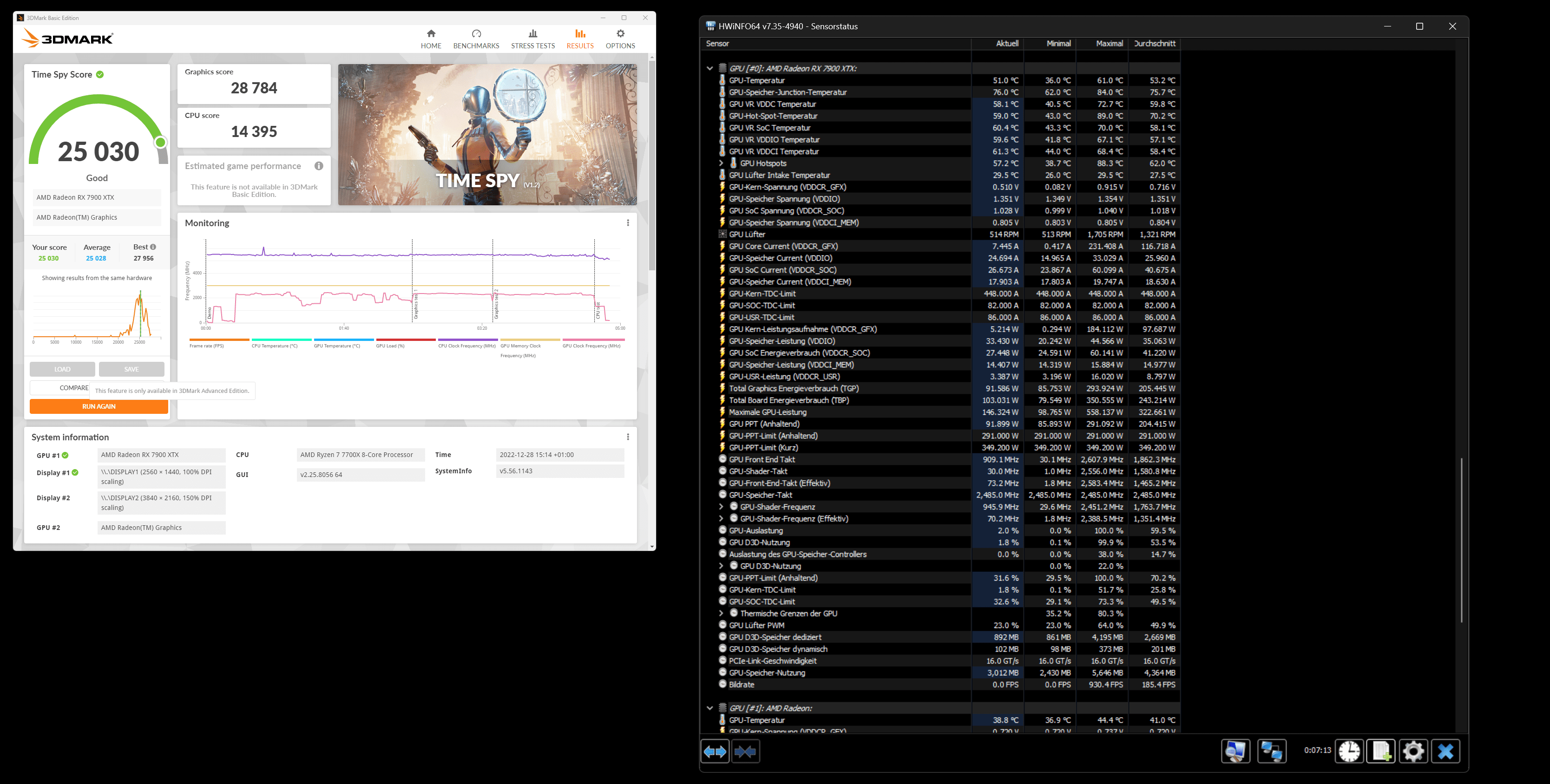The width and height of the screenshot is (1550, 784).
Task: Click the GPU Core Current (VDDCR_GFX) lightning icon
Action: [x=722, y=246]
